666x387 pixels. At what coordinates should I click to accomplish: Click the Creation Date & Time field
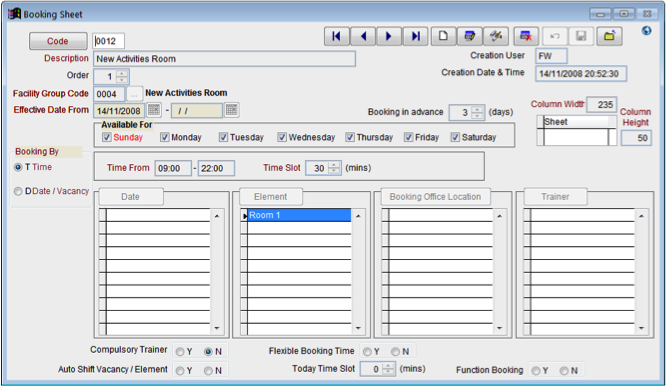(x=581, y=73)
